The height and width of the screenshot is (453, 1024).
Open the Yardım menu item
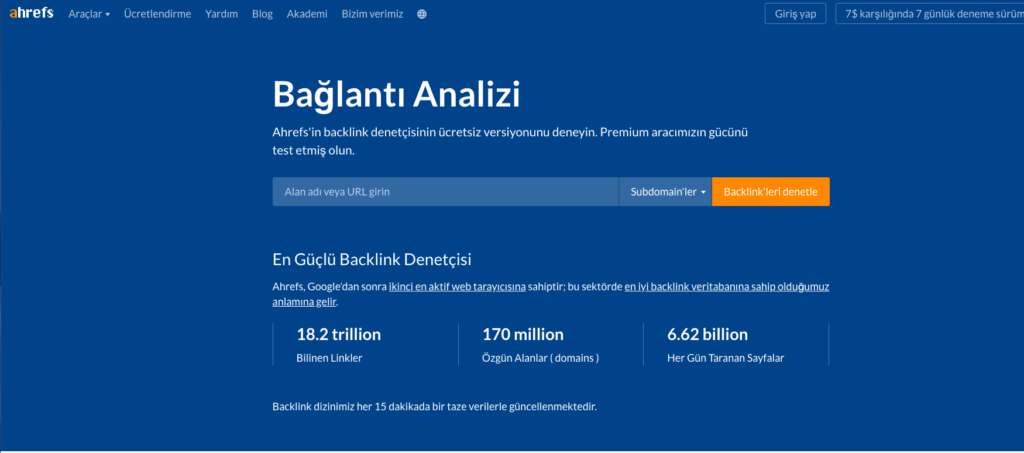pos(221,14)
